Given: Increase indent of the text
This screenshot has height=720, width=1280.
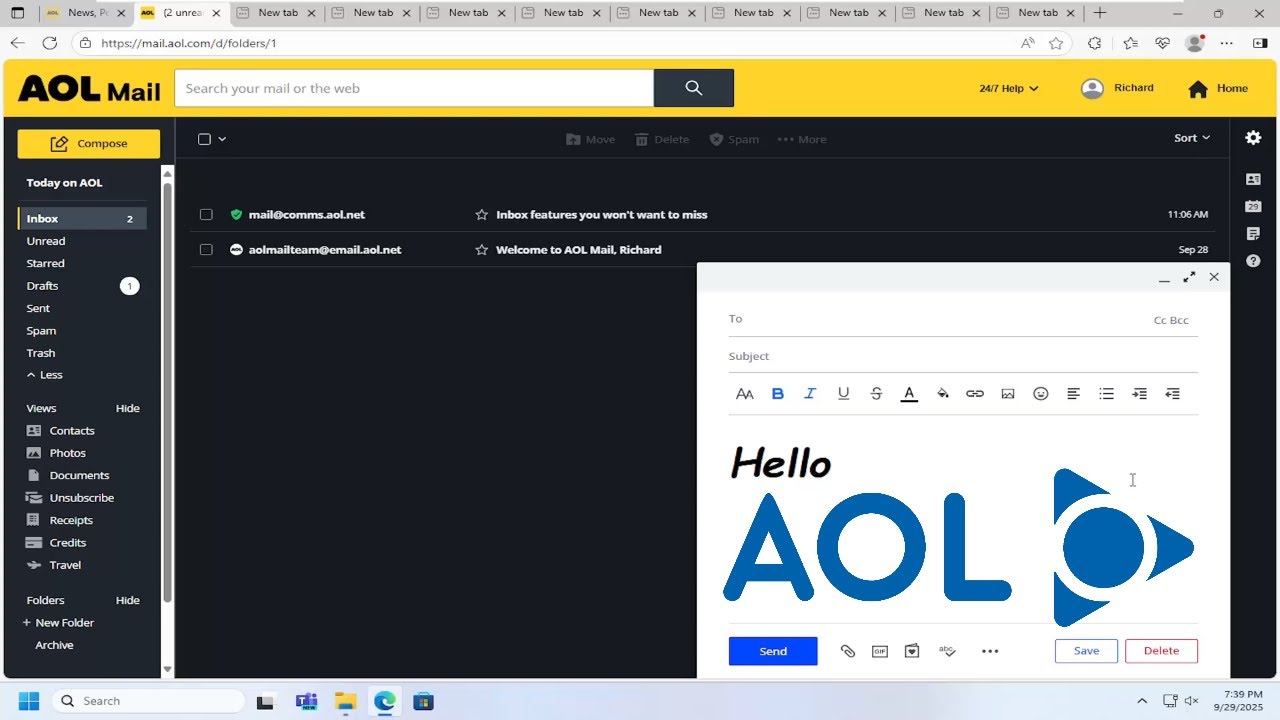Looking at the screenshot, I should tap(1139, 394).
